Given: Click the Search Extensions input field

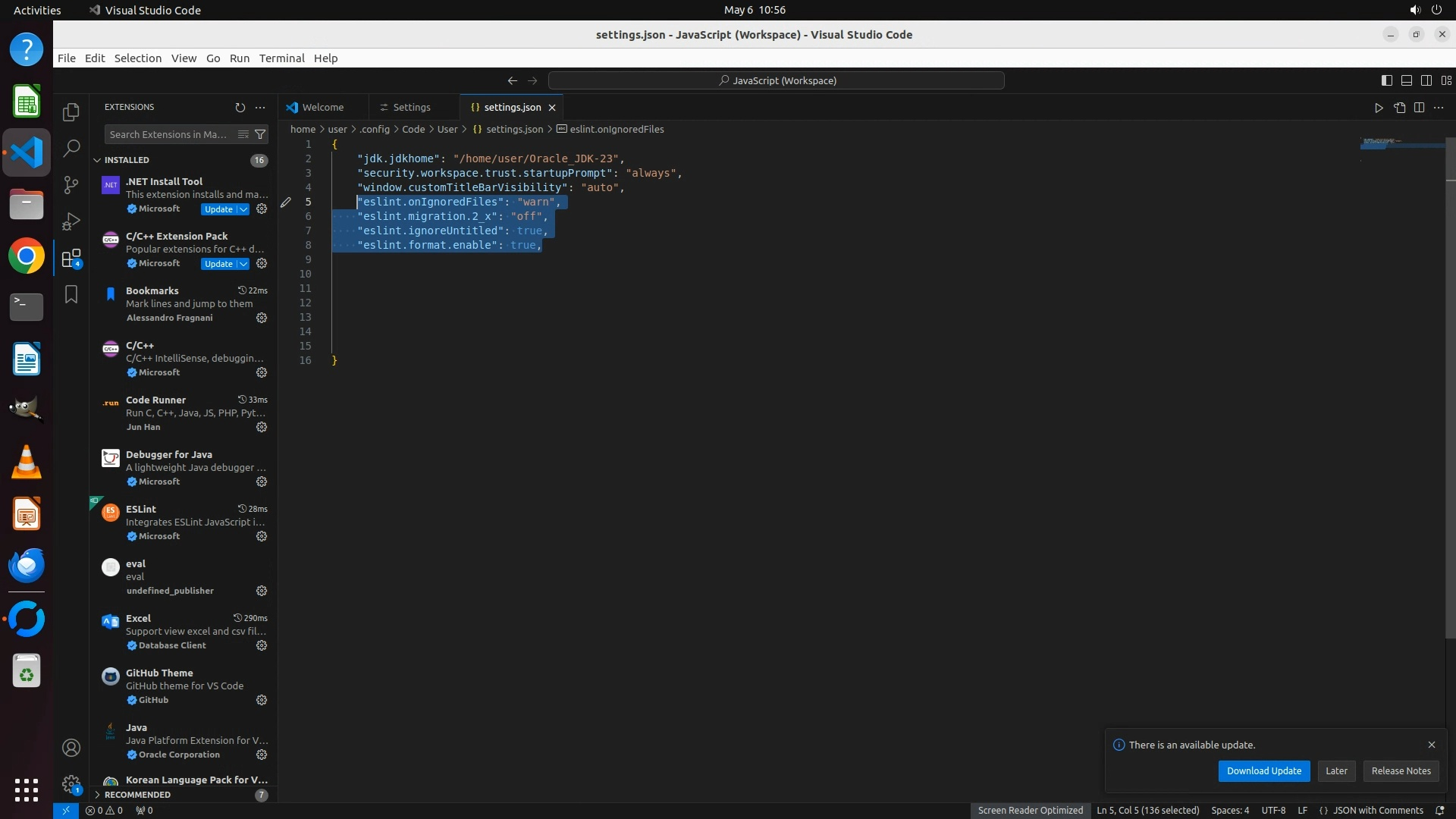Looking at the screenshot, I should pos(168,134).
